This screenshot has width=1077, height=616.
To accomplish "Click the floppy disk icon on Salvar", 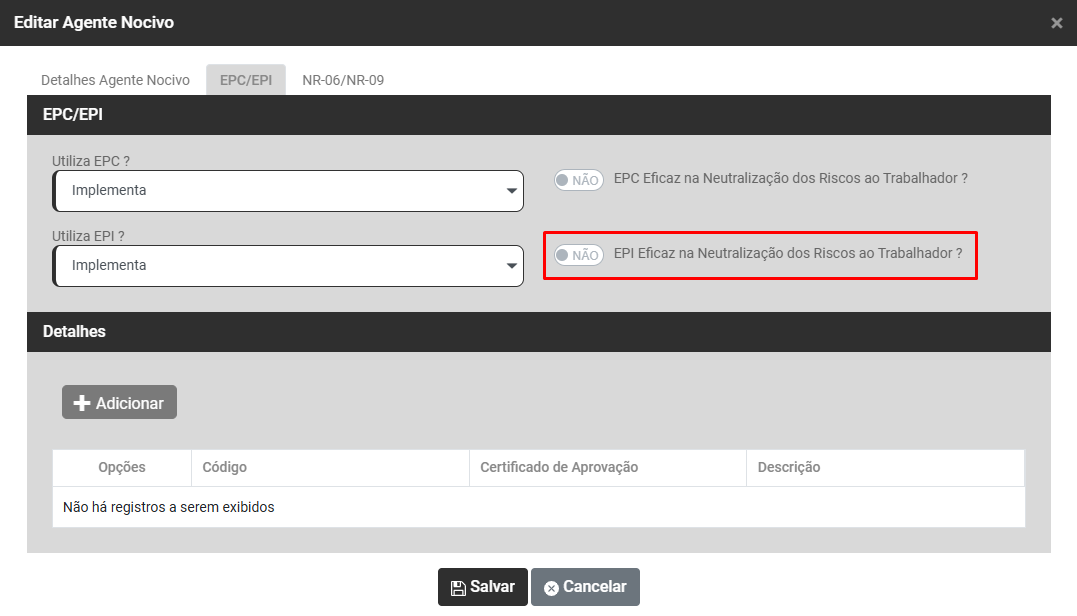I will coord(458,588).
